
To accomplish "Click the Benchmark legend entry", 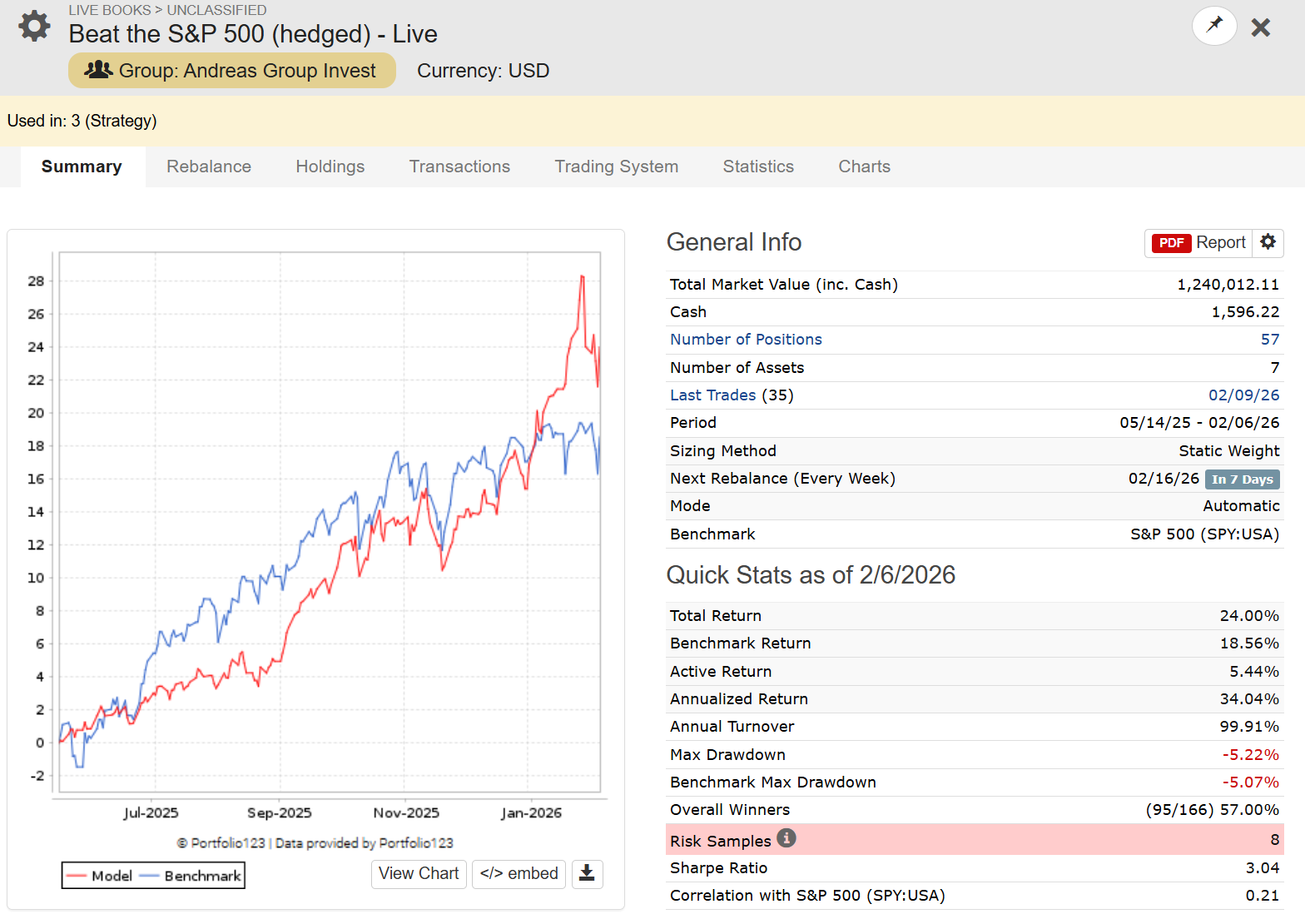I will [x=191, y=876].
